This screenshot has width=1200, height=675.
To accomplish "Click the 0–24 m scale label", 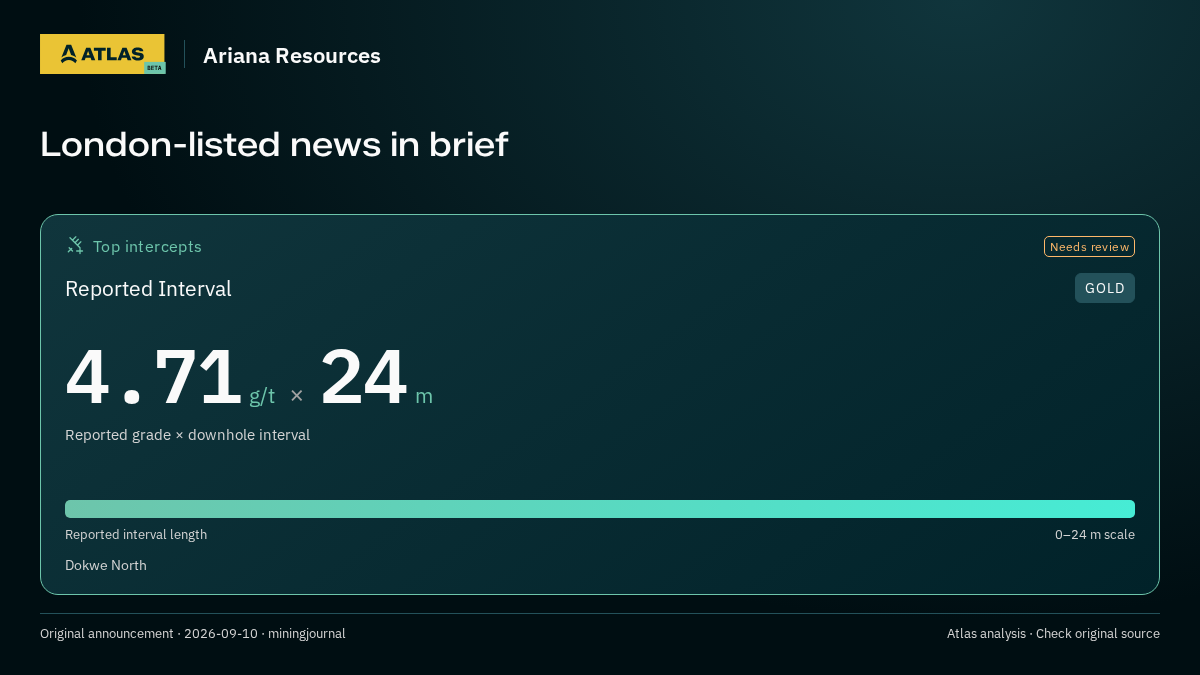I will pyautogui.click(x=1095, y=535).
